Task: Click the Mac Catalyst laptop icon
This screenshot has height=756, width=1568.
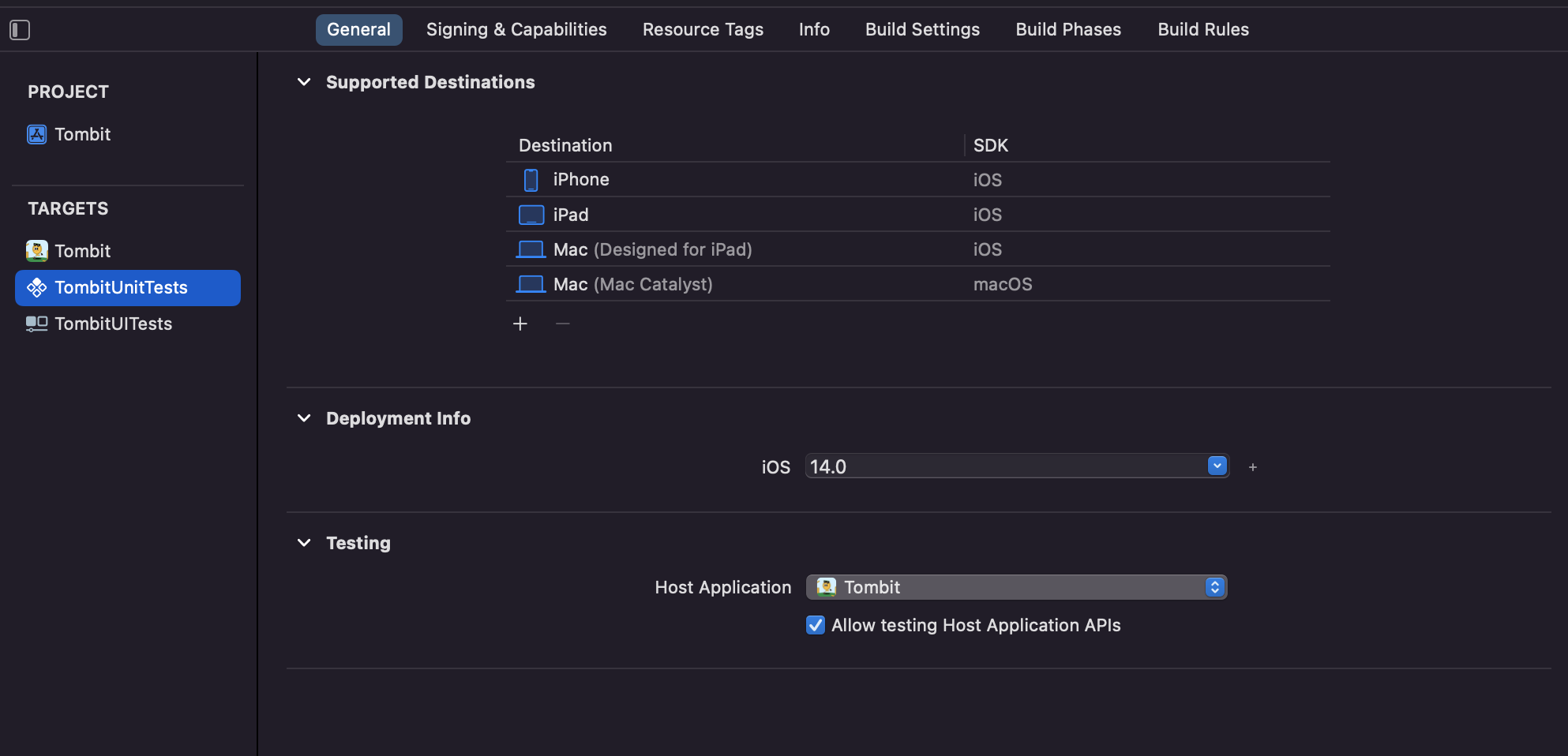Action: (531, 284)
